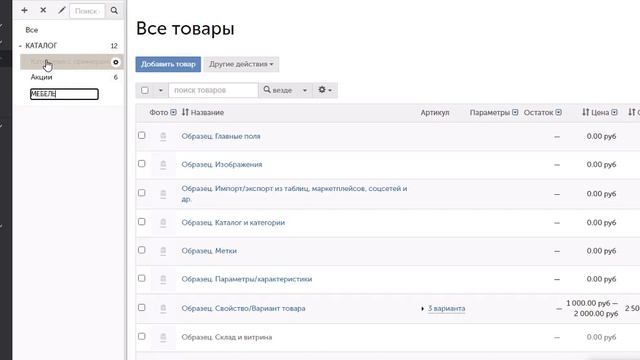Click the pencil edit category icon
This screenshot has width=640, height=360.
coord(62,10)
